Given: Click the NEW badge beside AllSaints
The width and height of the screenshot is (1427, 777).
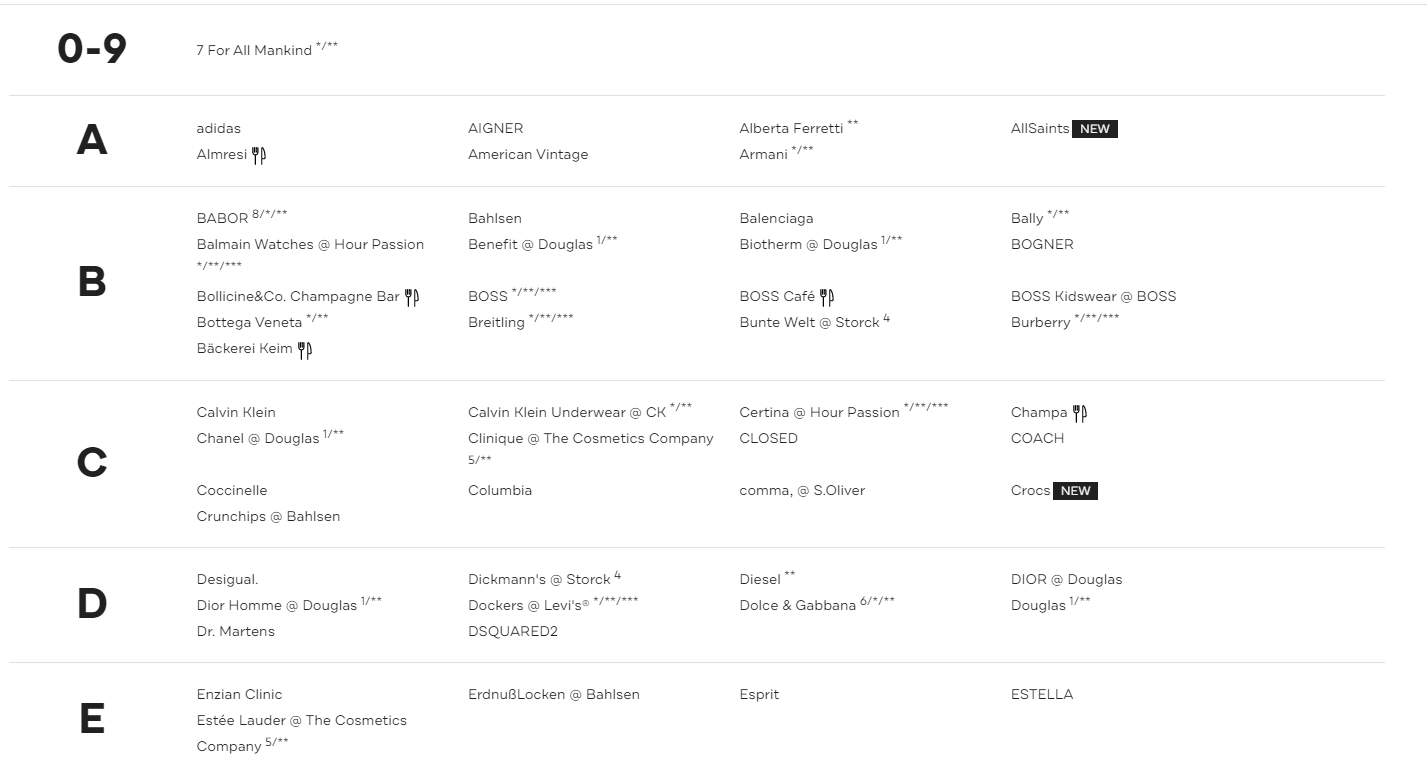Looking at the screenshot, I should point(1094,129).
